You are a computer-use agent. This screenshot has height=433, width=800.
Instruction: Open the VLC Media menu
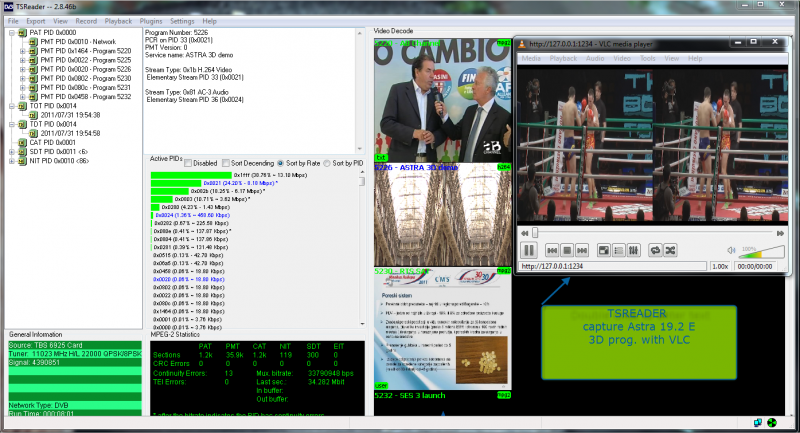(531, 59)
